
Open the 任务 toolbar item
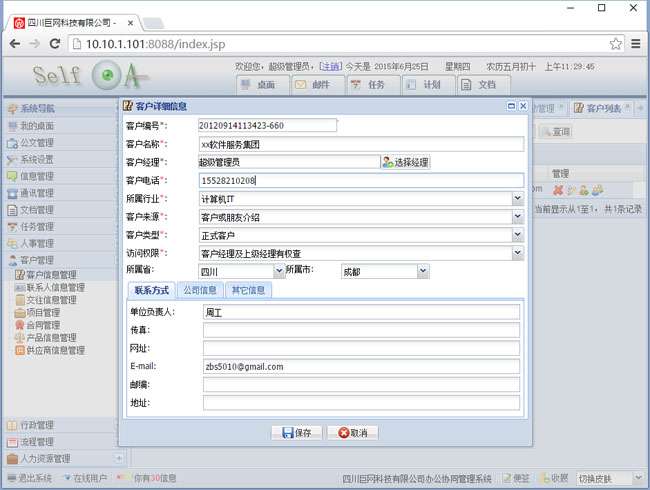368,85
